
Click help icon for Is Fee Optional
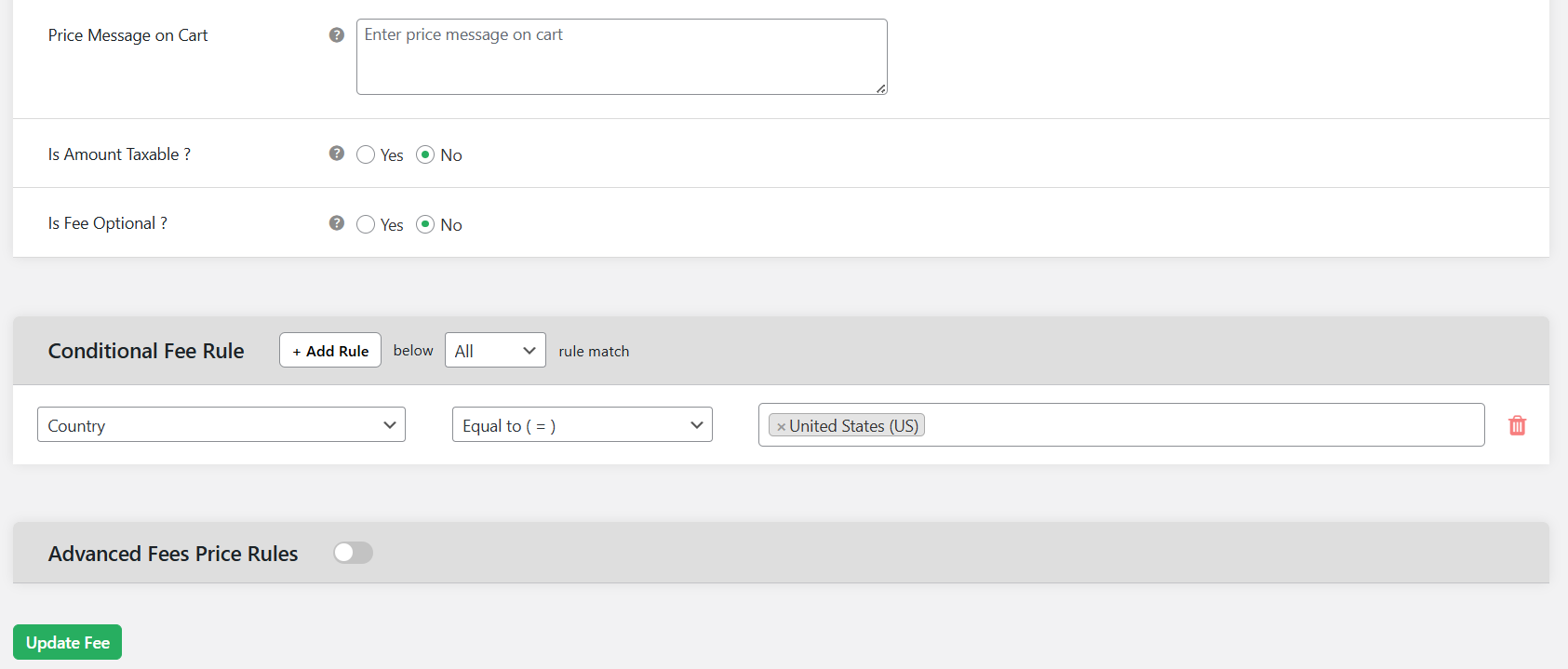click(x=337, y=223)
